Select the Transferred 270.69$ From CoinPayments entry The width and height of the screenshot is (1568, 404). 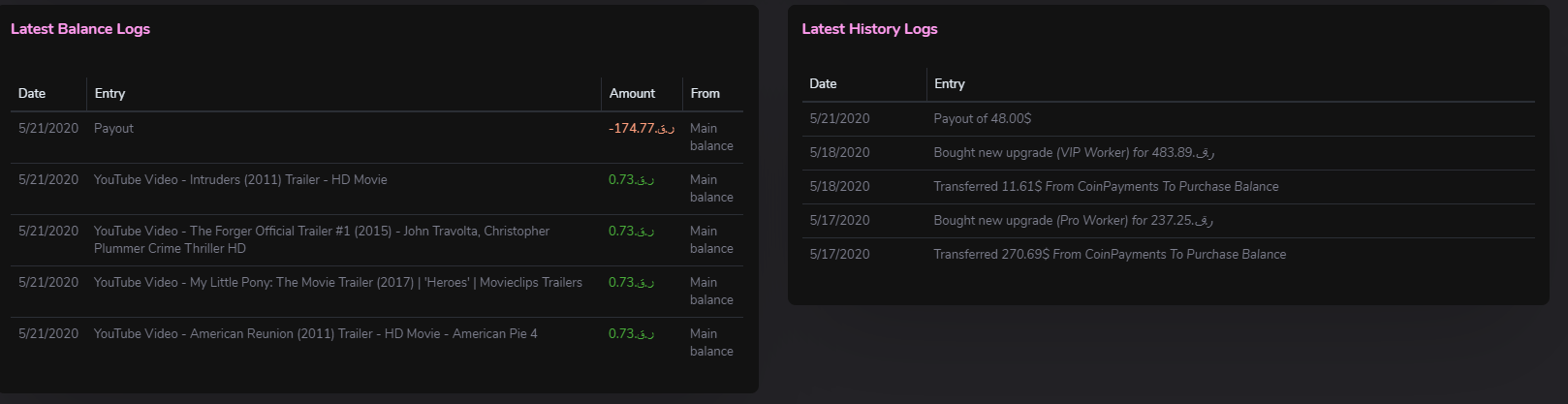click(1110, 254)
